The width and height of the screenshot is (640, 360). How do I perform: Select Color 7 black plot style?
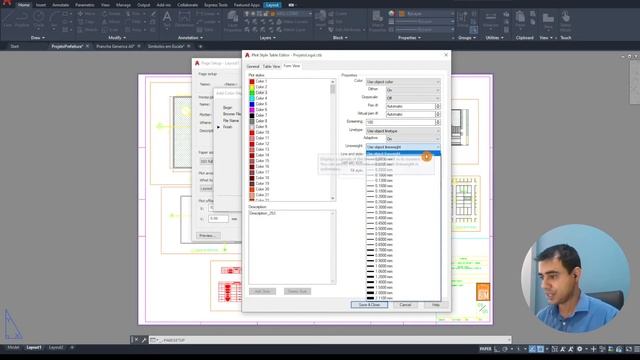(x=259, y=116)
